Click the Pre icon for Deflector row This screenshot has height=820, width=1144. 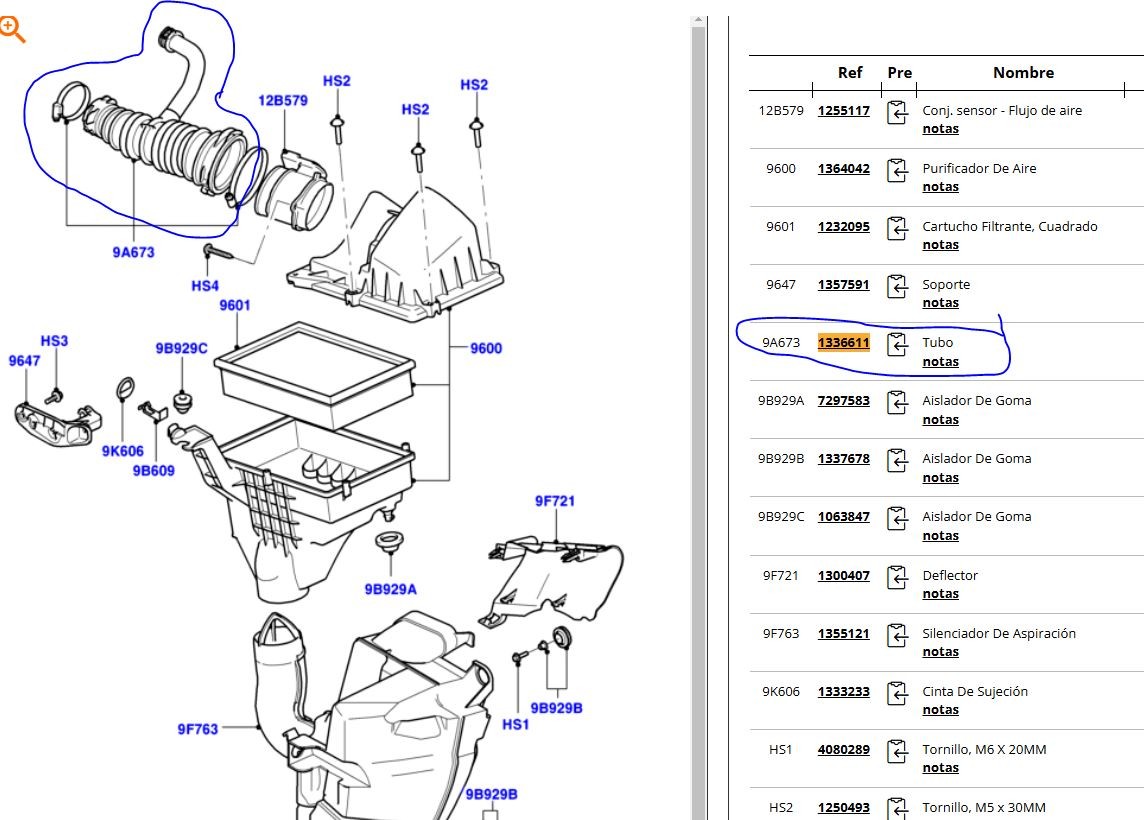(x=897, y=577)
